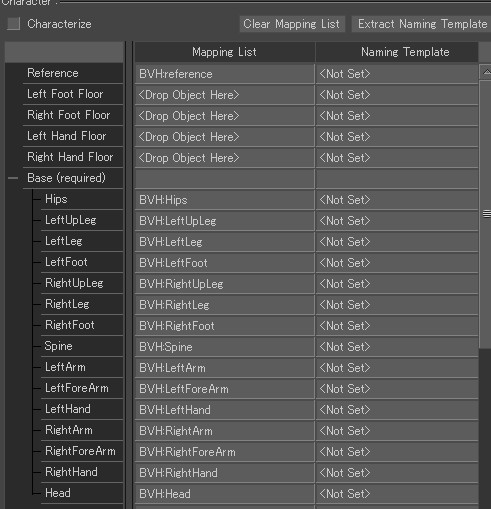Collapse the Base (required) group
The width and height of the screenshot is (491, 509).
pos(13,178)
